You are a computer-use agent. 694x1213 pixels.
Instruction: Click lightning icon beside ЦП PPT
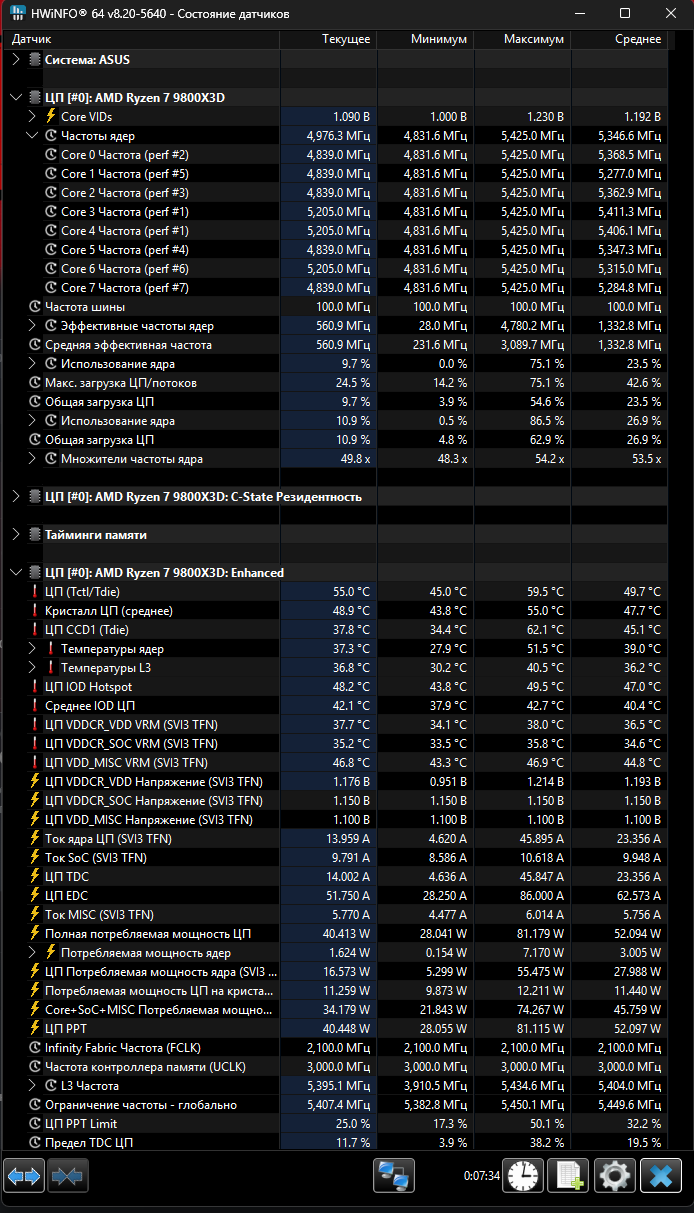[35, 1029]
